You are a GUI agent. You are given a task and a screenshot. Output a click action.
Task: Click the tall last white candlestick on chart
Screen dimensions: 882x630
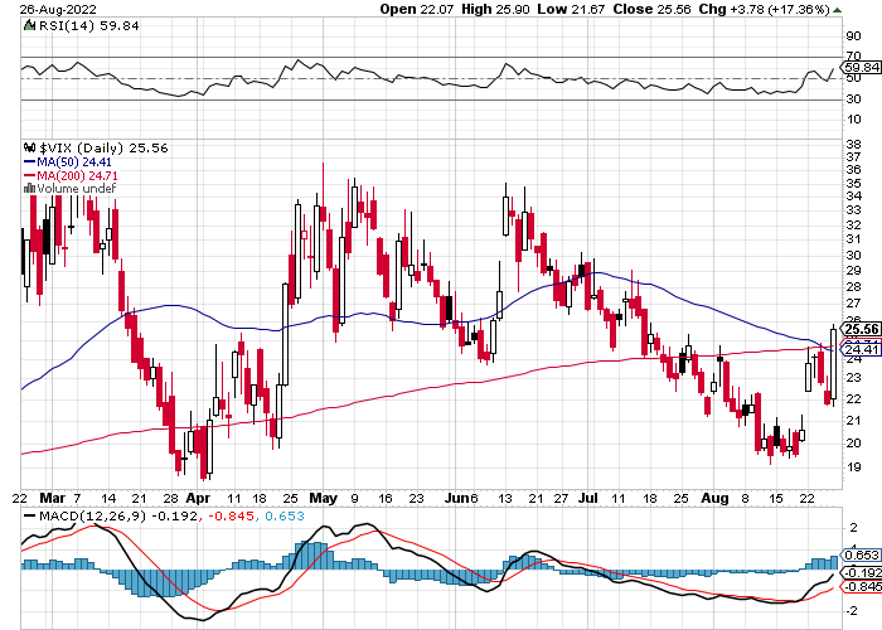(x=833, y=365)
